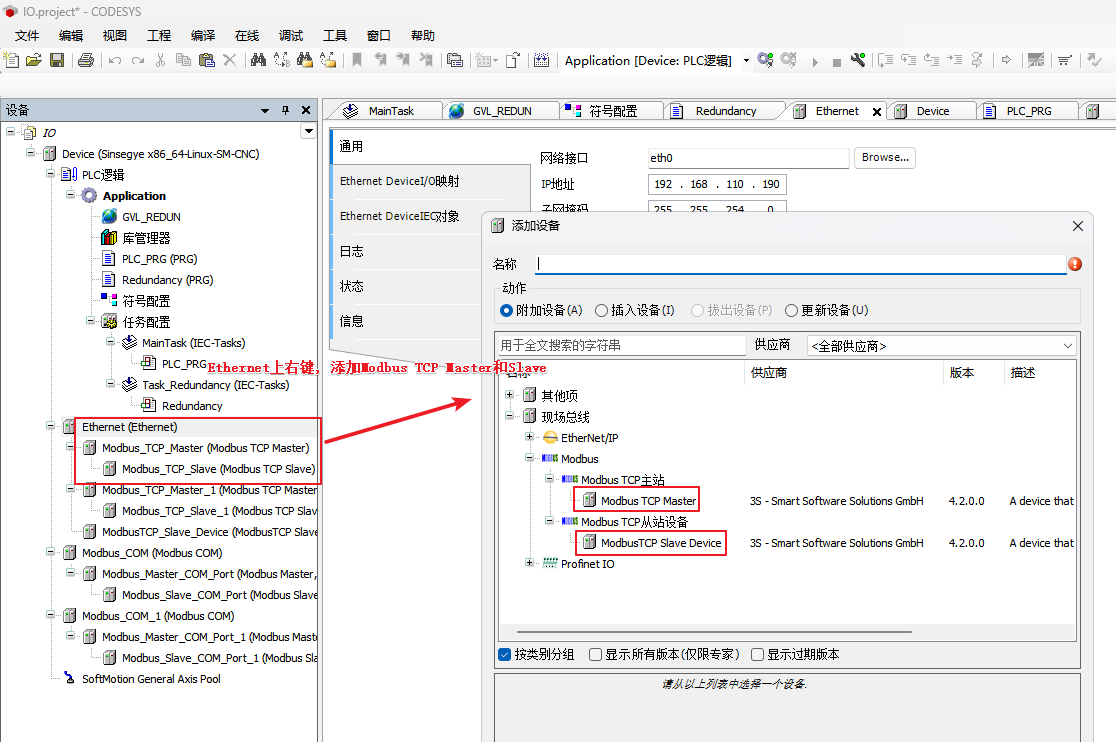Image resolution: width=1116 pixels, height=742 pixels.
Task: Select Modbus TCP Master in device list
Action: coord(648,501)
